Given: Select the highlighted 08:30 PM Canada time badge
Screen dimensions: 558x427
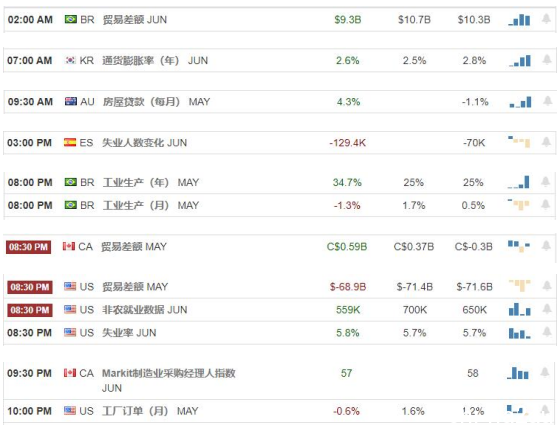Looking at the screenshot, I should [28, 247].
